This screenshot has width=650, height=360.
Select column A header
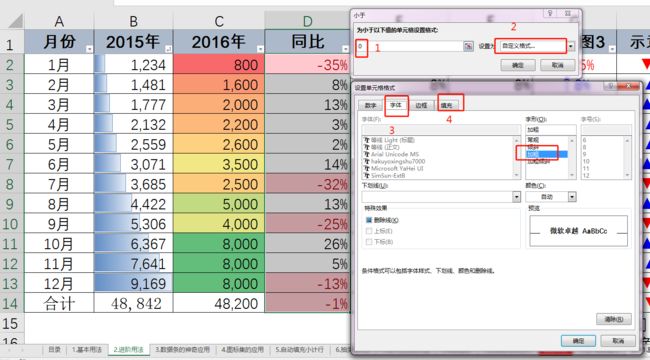(59, 21)
